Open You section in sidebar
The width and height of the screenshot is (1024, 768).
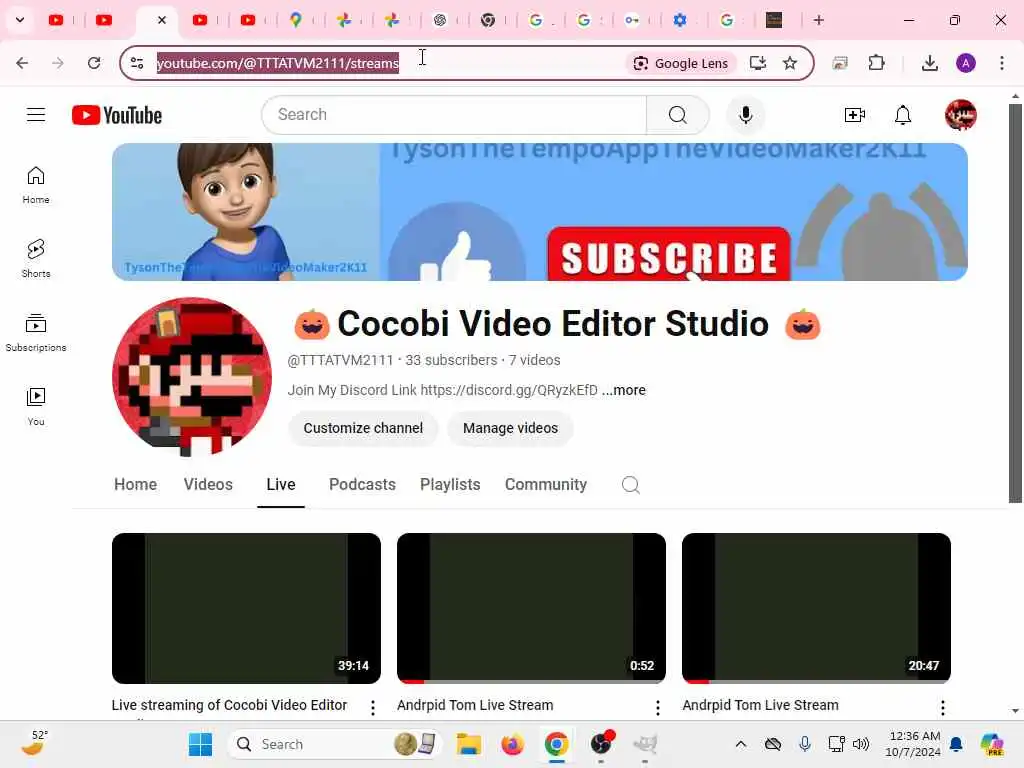point(36,406)
